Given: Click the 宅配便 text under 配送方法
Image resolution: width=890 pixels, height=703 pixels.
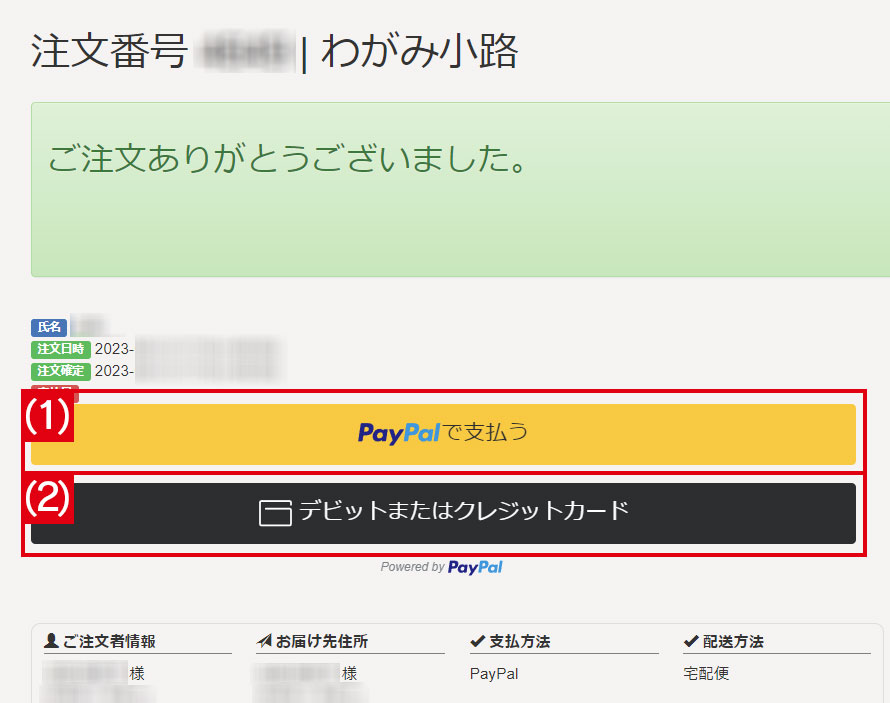Looking at the screenshot, I should (706, 673).
